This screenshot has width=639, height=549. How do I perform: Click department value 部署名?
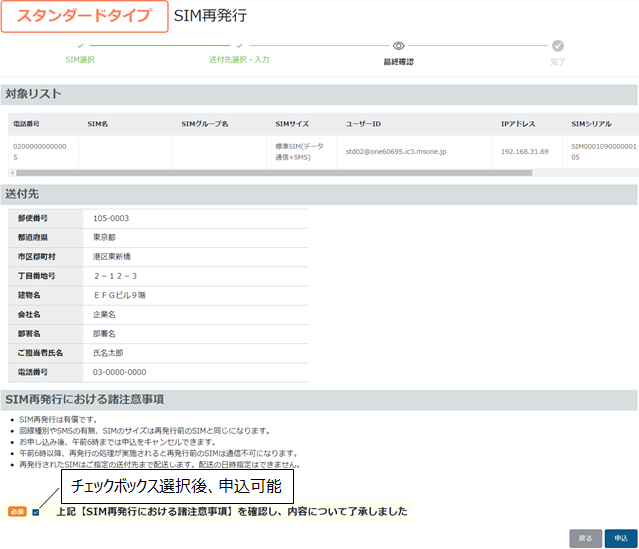[x=104, y=334]
